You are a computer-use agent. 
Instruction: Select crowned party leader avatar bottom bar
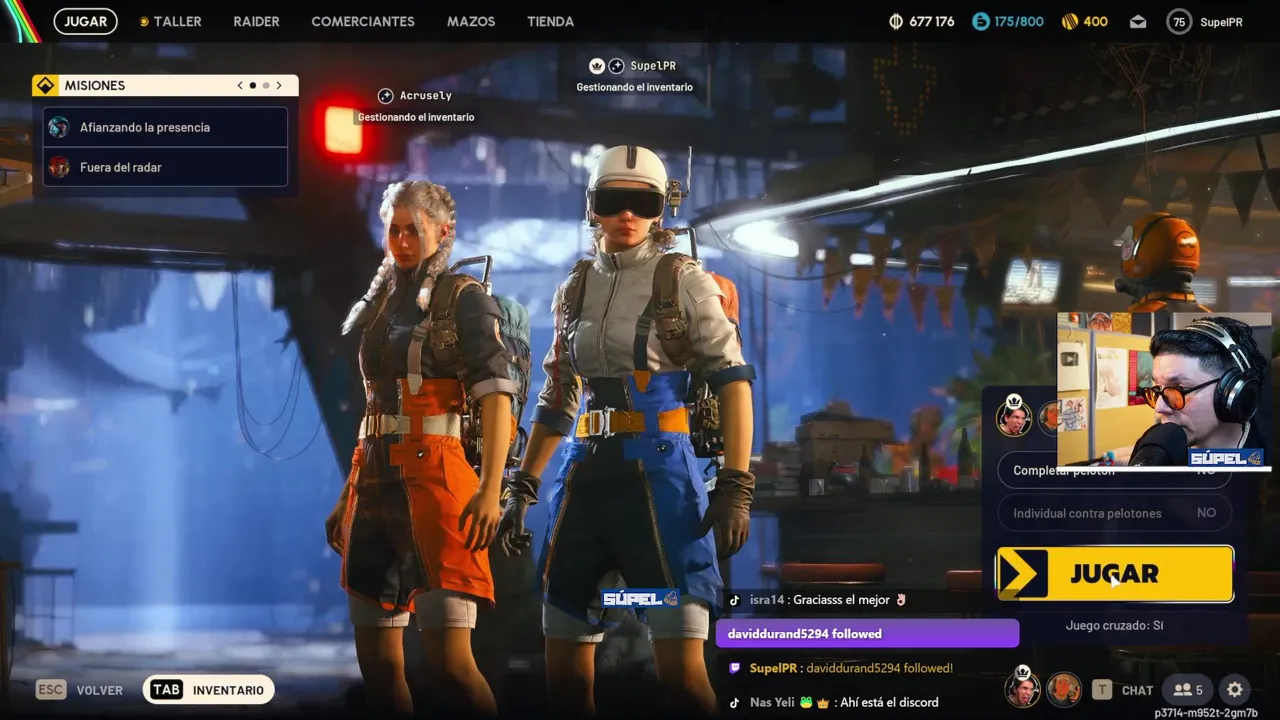[x=1022, y=689]
